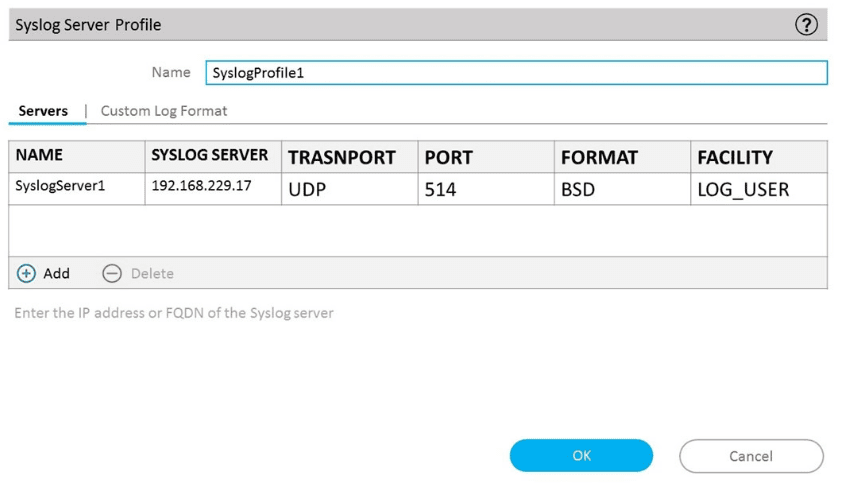Click the minus icon beside Delete
Image resolution: width=842 pixels, height=487 pixels.
[x=112, y=273]
